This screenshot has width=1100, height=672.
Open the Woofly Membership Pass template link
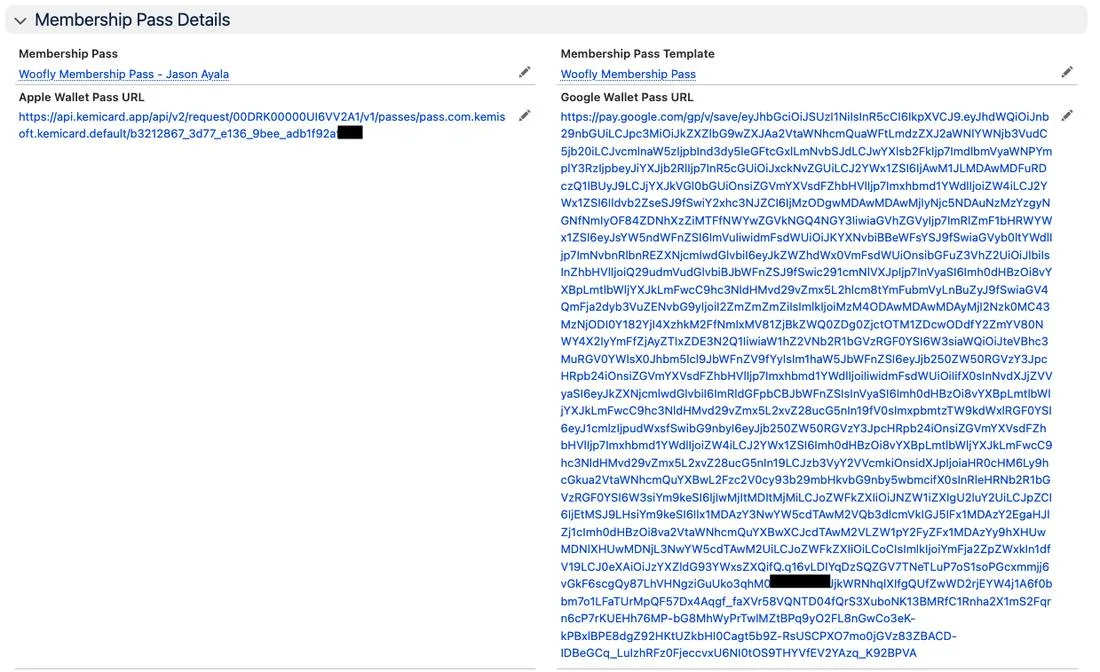628,74
